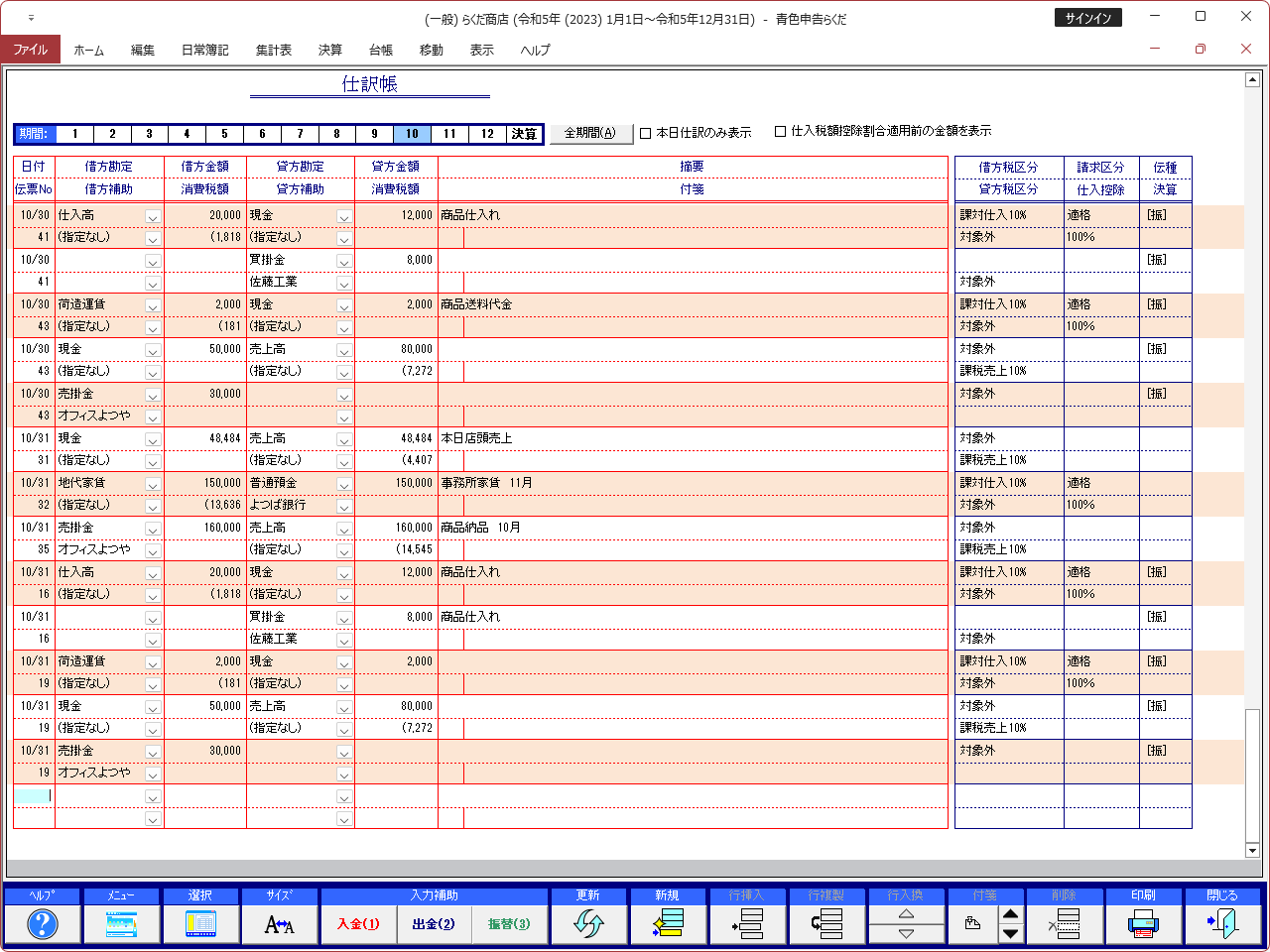Open credit dropdown for first 買掛金 row
Screen dimensions: 1270x952
[344, 261]
